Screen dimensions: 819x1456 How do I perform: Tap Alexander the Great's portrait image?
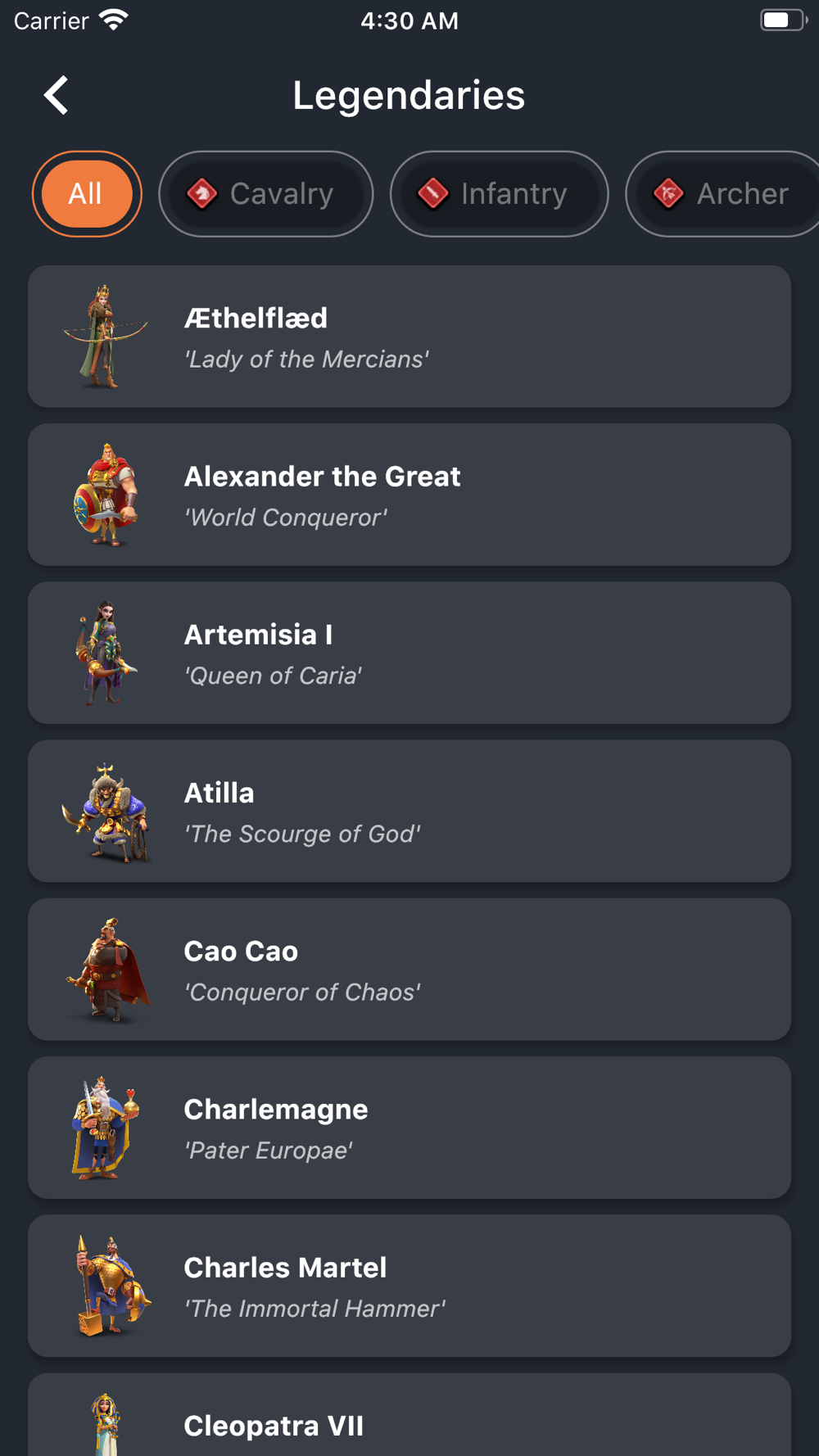point(105,495)
